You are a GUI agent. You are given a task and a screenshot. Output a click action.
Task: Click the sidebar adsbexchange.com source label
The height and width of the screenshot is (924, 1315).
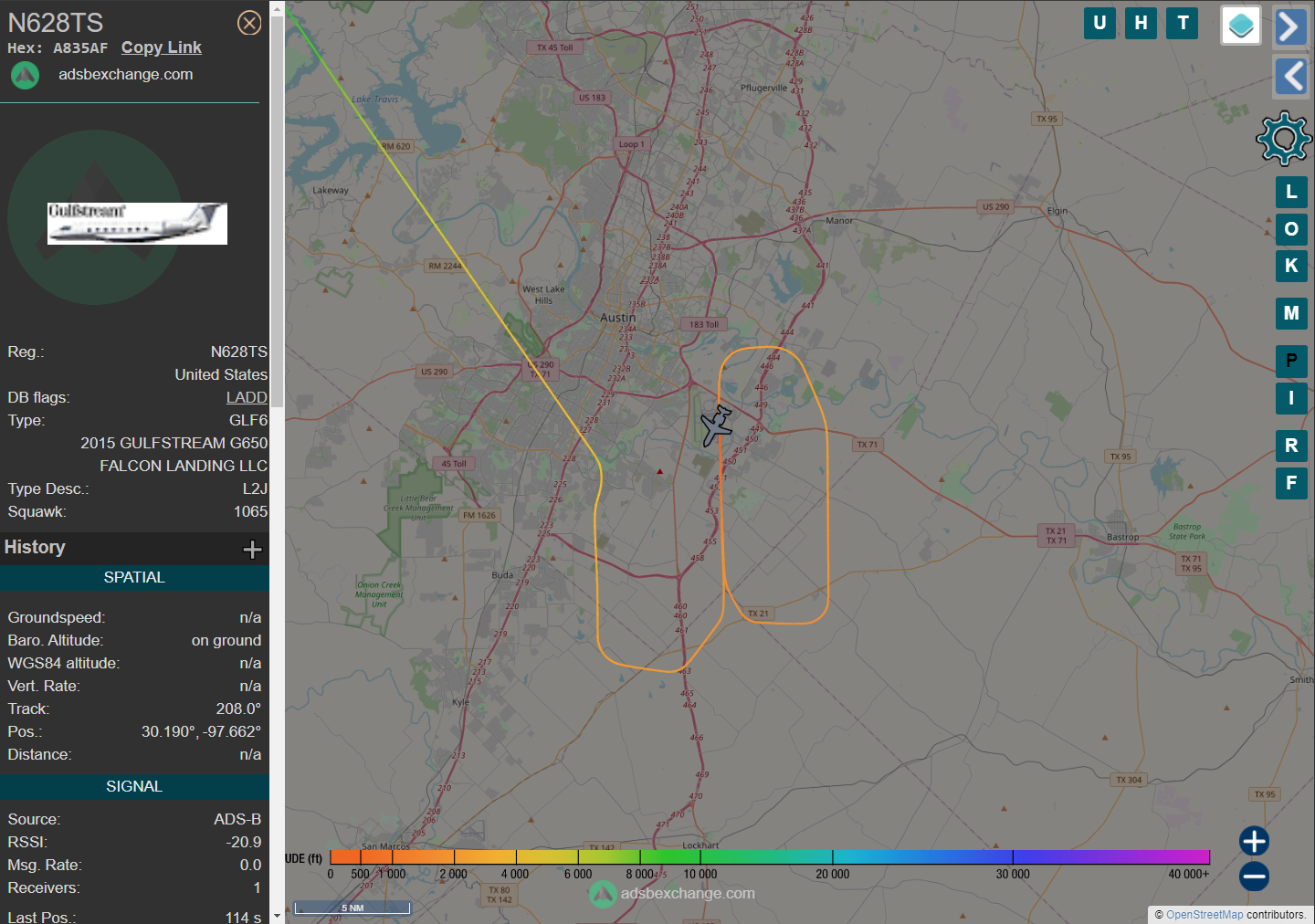click(x=126, y=75)
